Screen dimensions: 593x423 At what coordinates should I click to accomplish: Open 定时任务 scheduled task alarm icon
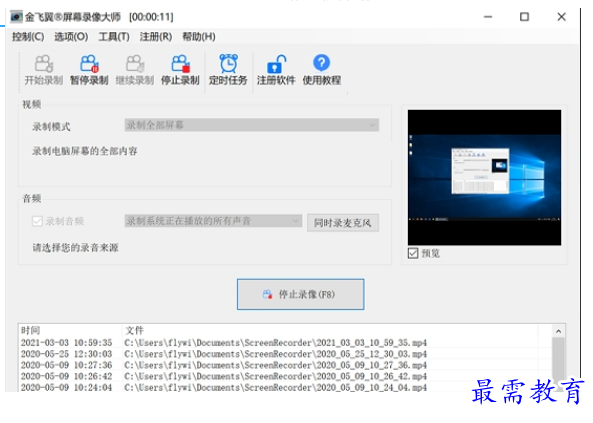[228, 64]
